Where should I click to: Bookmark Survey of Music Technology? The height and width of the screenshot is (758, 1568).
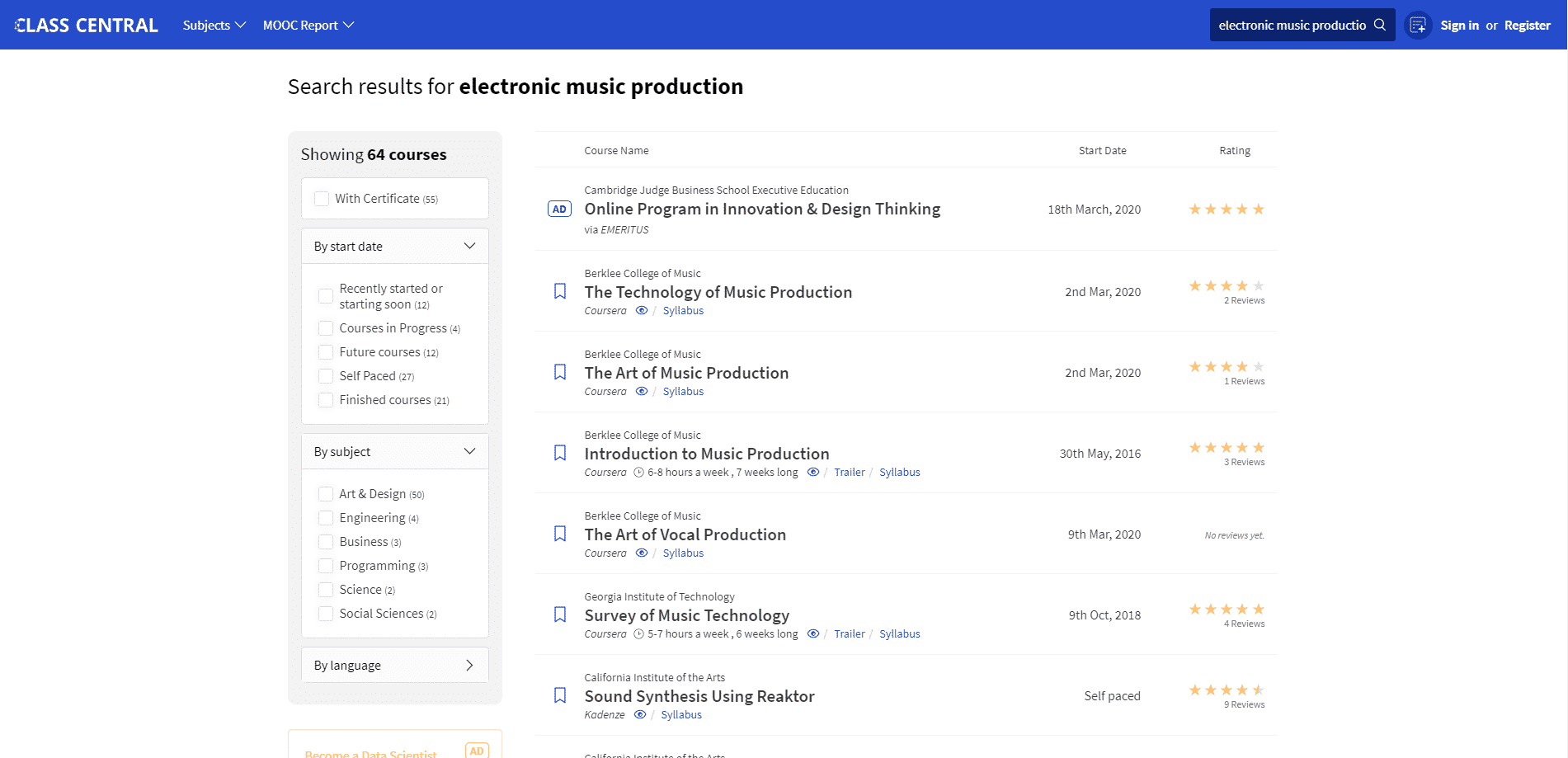pyautogui.click(x=560, y=614)
